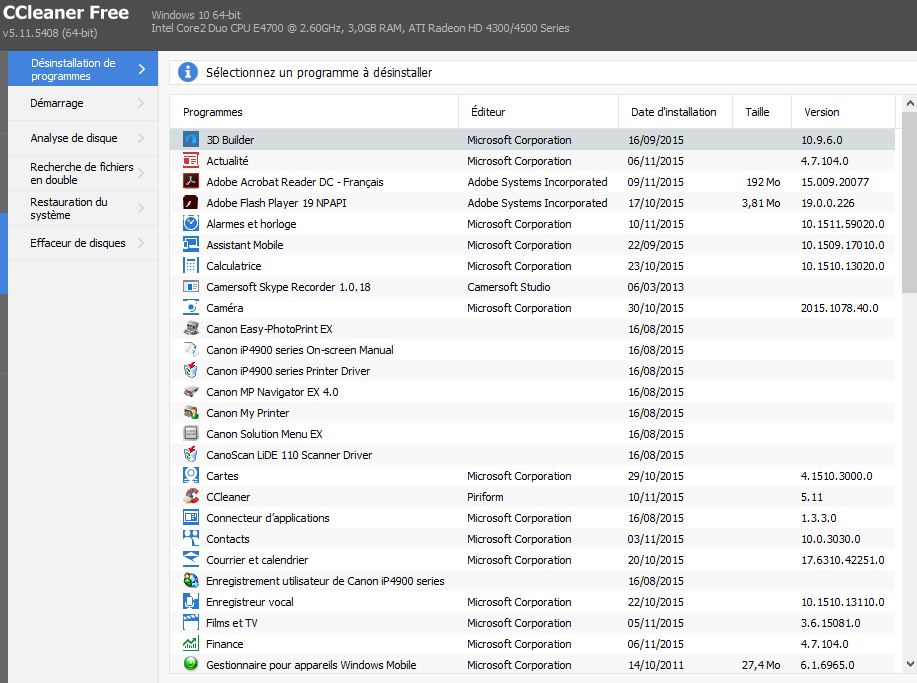Click the scrollbar up arrow

click(x=910, y=104)
